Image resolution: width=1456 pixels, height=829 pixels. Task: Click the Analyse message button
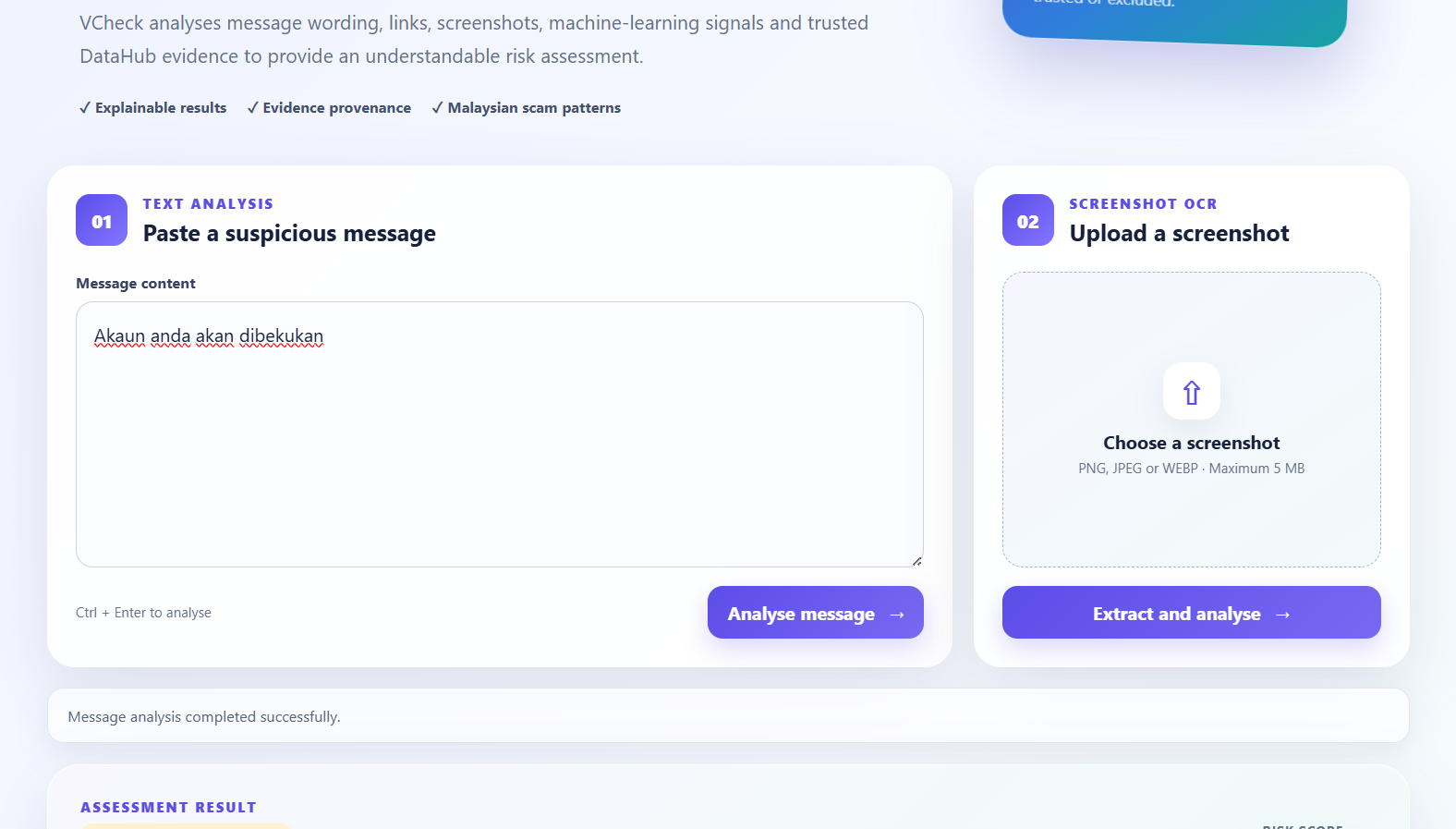[816, 612]
